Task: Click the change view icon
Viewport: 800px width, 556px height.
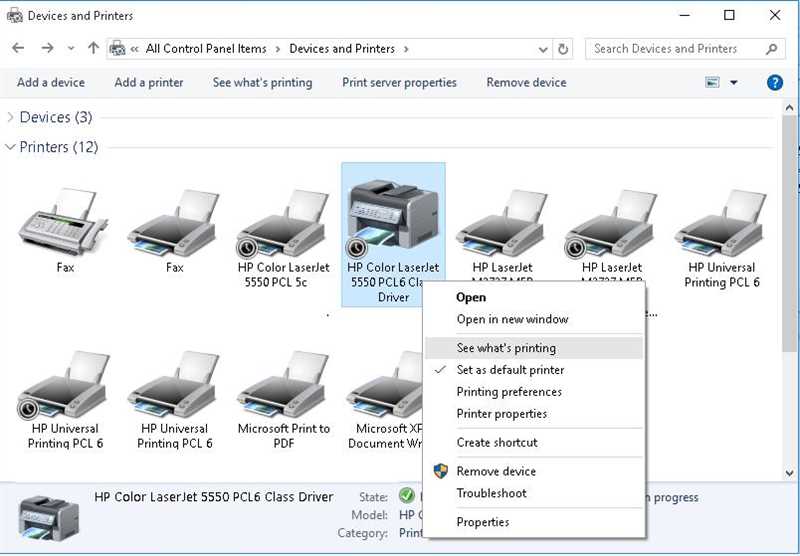Action: click(712, 82)
